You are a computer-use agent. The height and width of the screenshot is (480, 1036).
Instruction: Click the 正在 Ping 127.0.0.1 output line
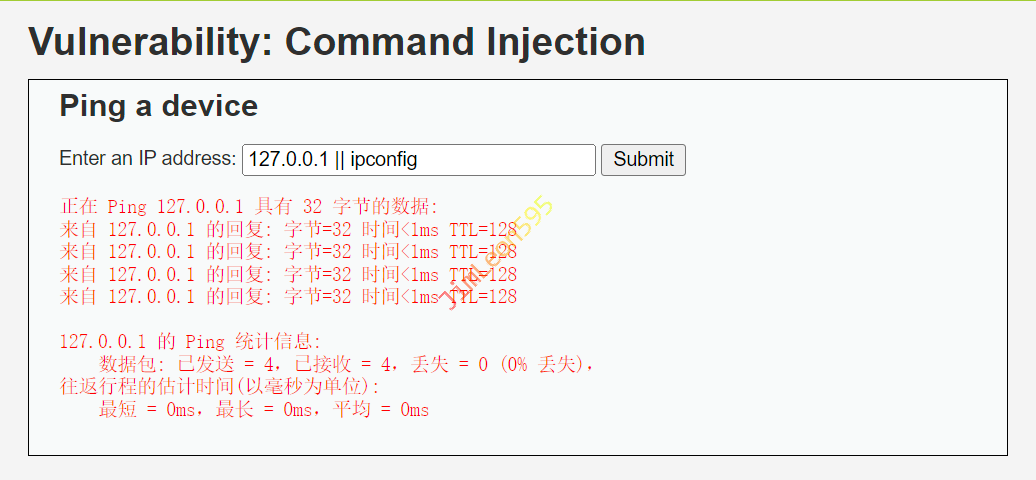tap(249, 207)
